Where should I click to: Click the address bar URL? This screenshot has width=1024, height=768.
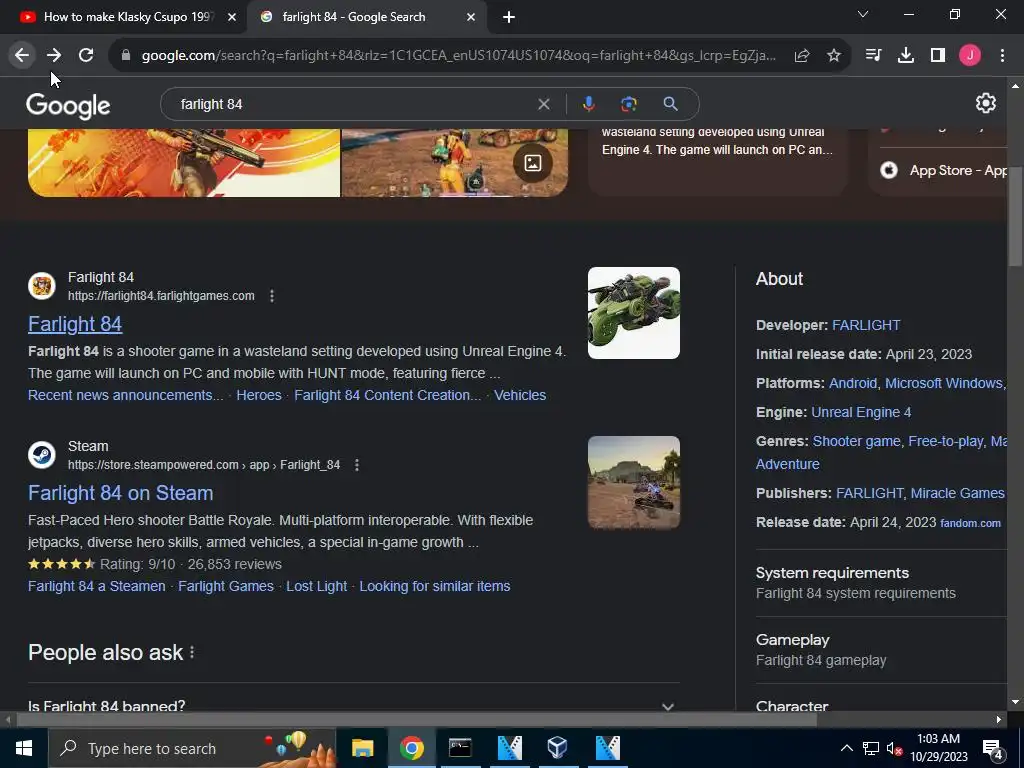point(458,56)
